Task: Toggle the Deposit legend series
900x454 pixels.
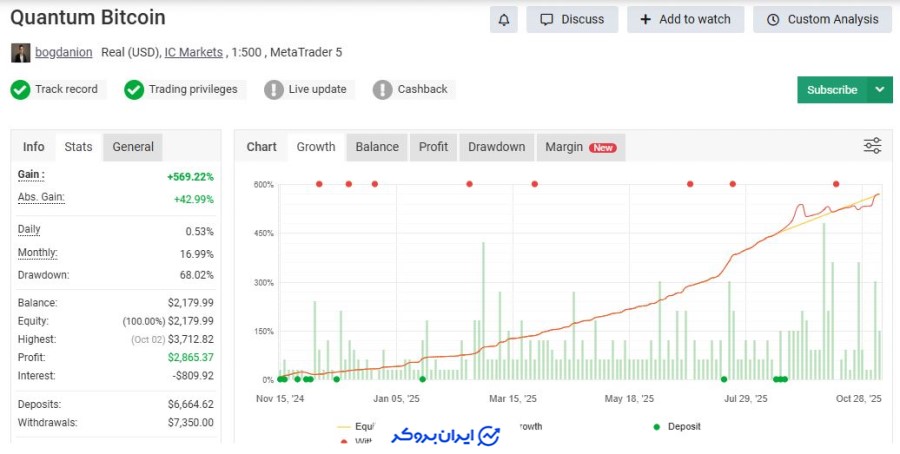Action: point(678,426)
